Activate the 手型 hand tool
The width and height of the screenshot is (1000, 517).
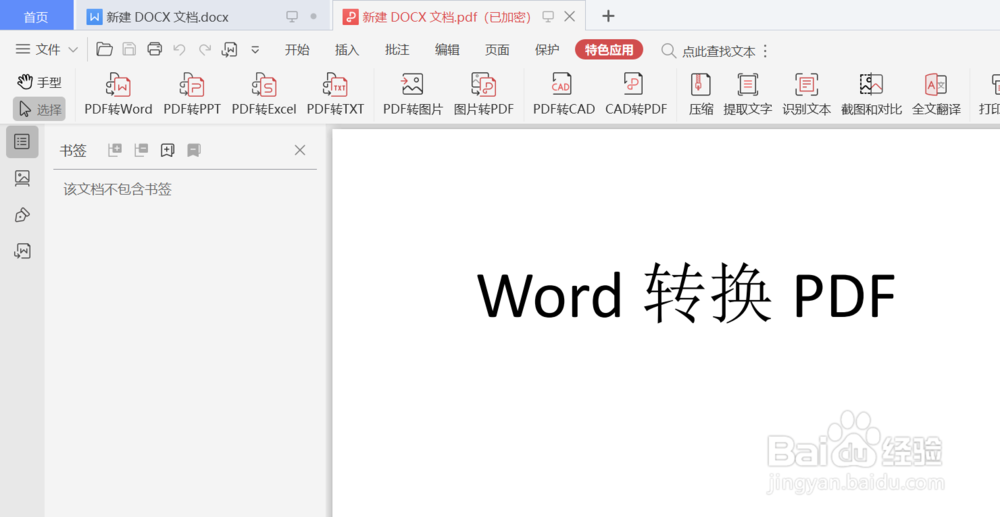click(x=40, y=82)
